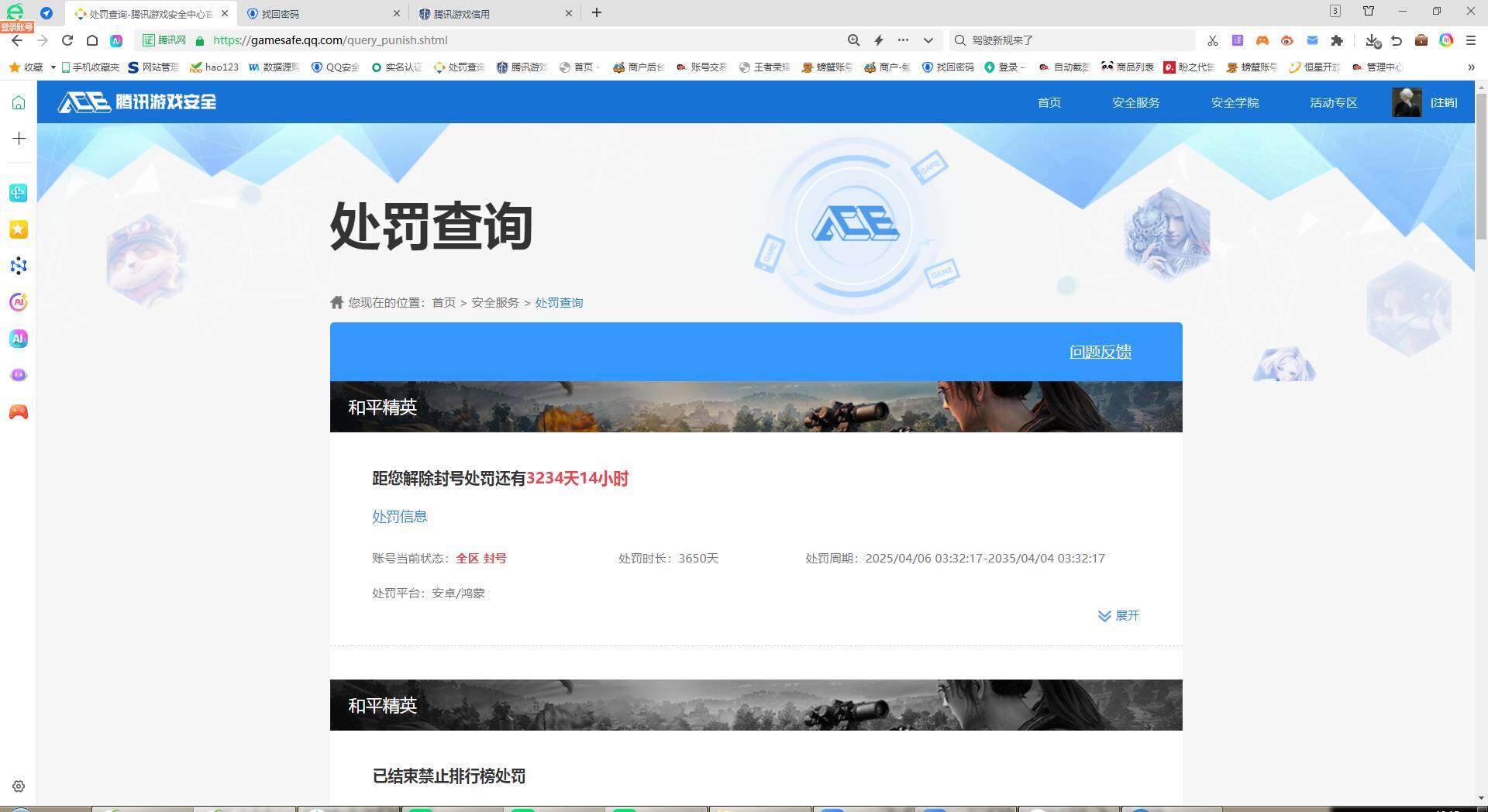
Task: Open the 首页 navigation menu item
Action: (1049, 102)
